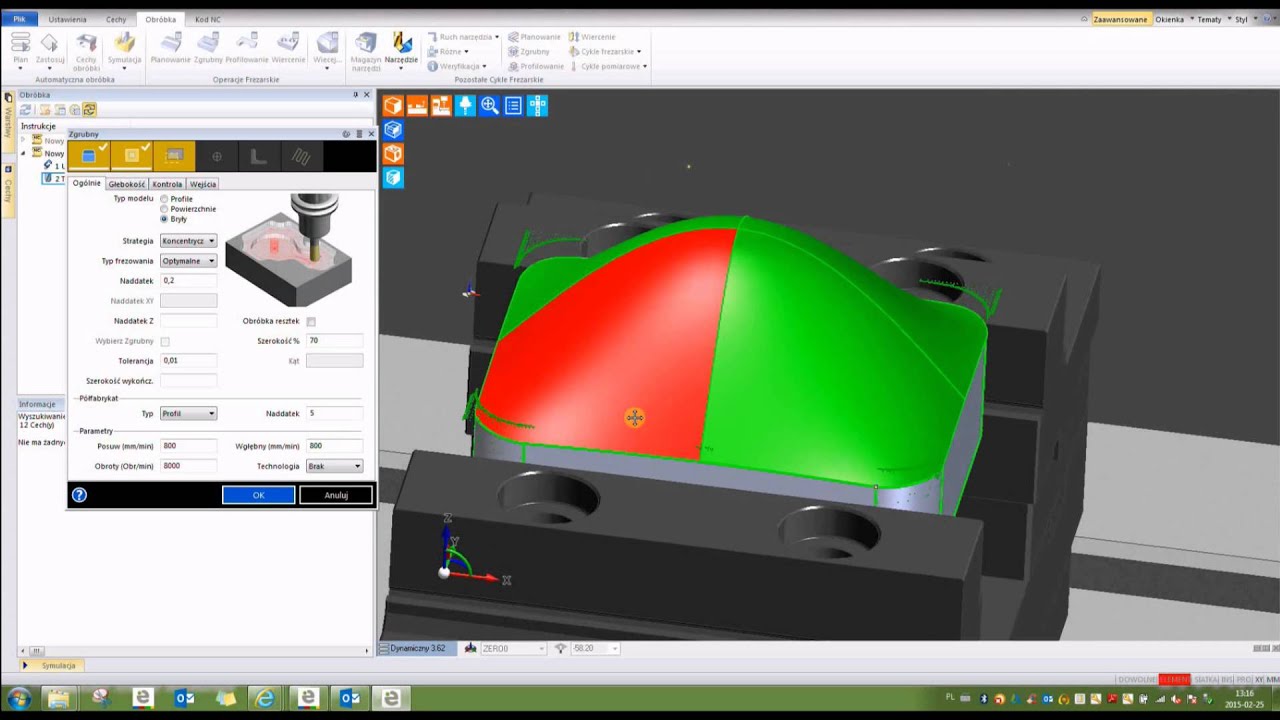Screen dimensions: 1280x720
Task: Open help with the blue question mark icon
Action: point(80,495)
